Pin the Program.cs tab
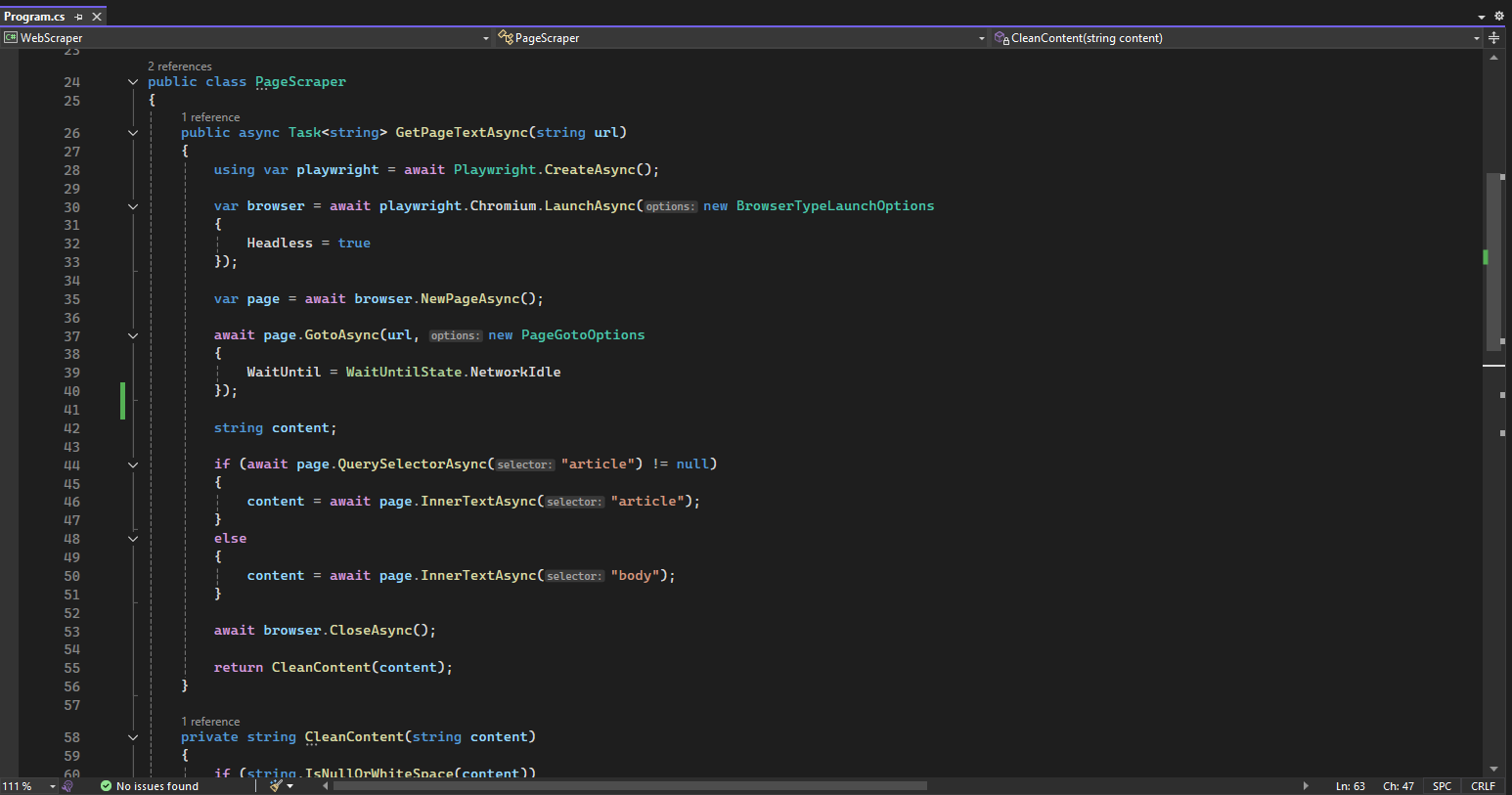 (x=78, y=16)
